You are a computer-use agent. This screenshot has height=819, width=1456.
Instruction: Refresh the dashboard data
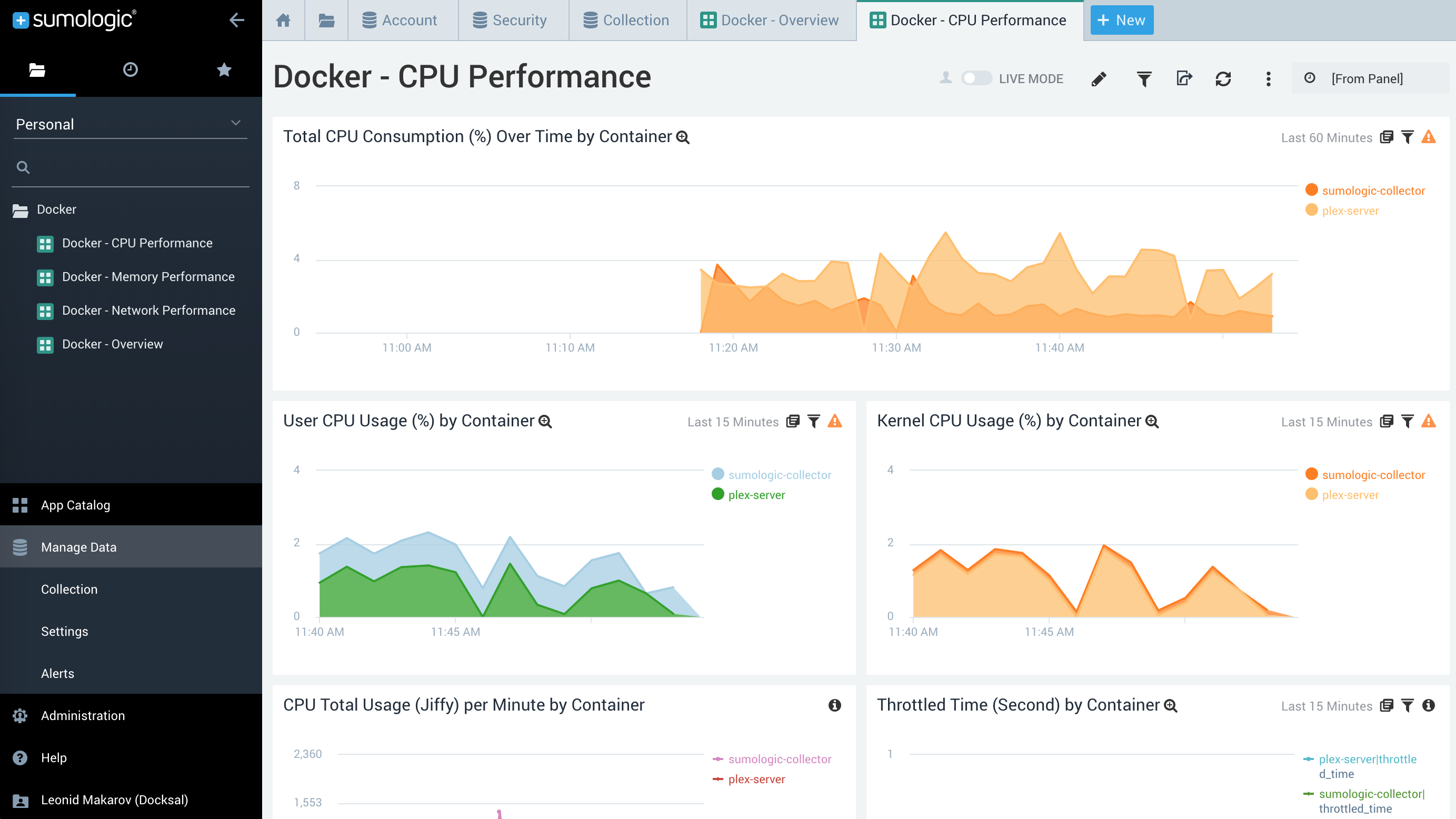click(x=1223, y=78)
